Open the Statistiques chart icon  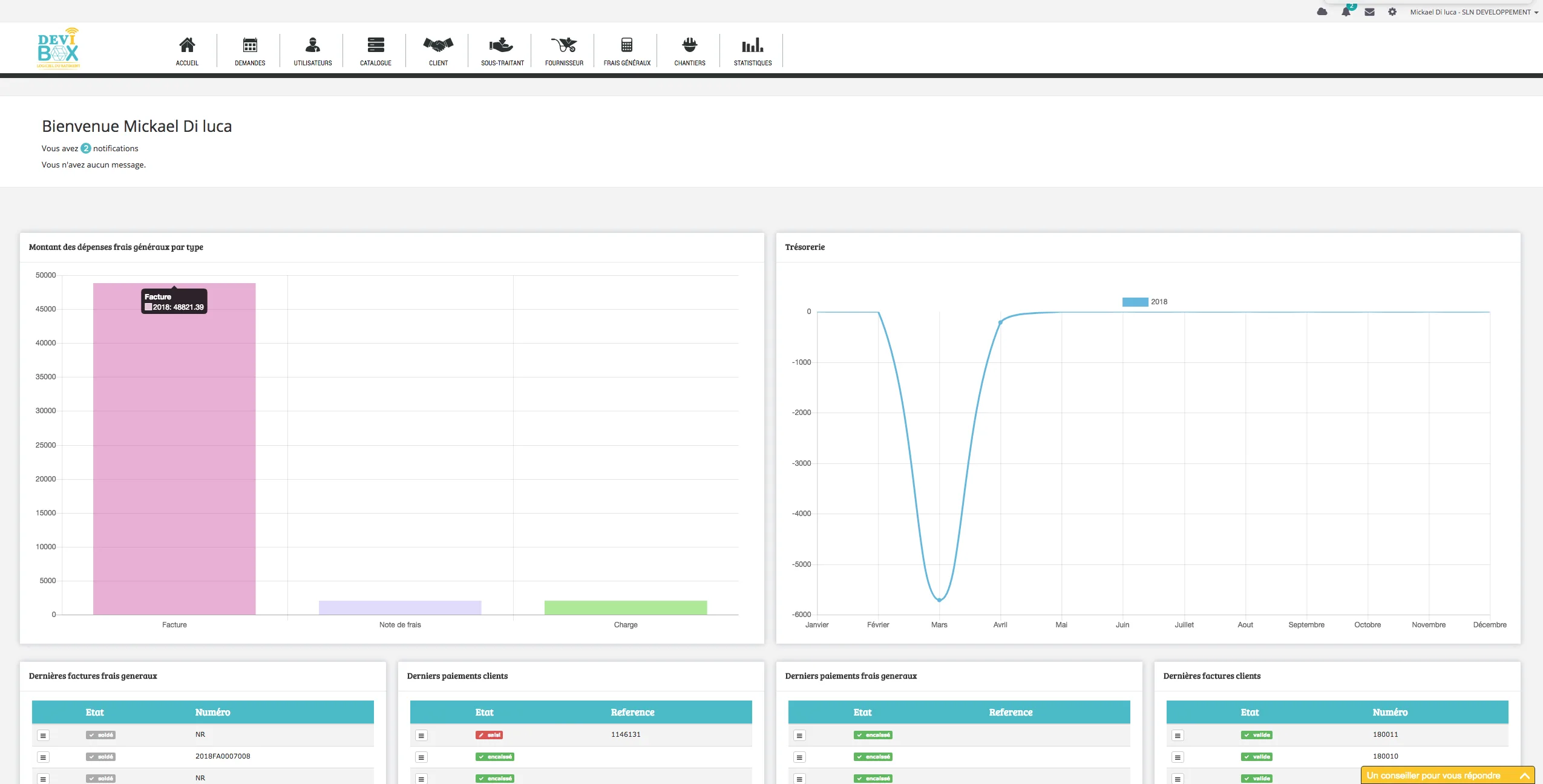(753, 45)
